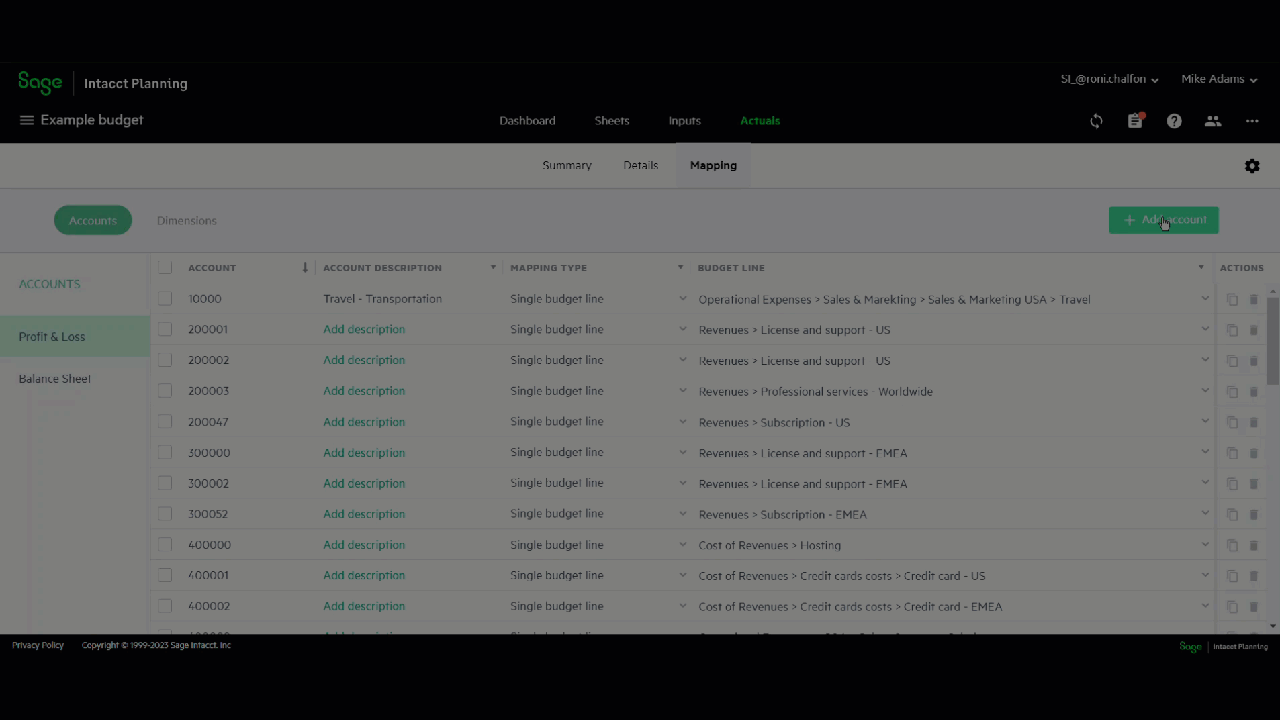Switch to the Dimensions view
Screen dimensions: 1280x720
[187, 221]
